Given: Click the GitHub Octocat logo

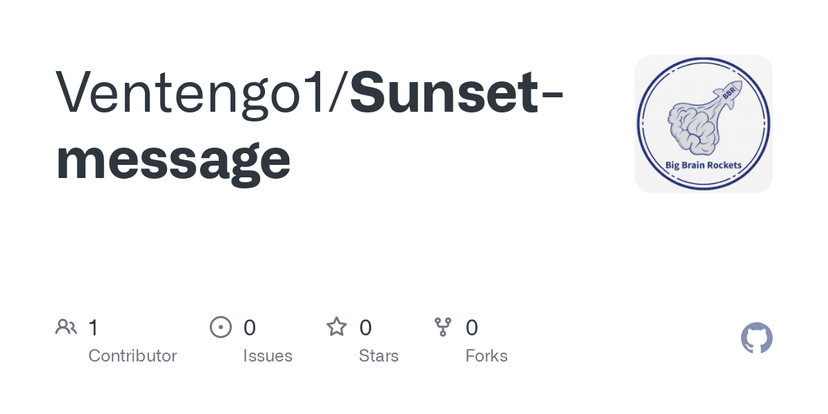Looking at the screenshot, I should 757,338.
